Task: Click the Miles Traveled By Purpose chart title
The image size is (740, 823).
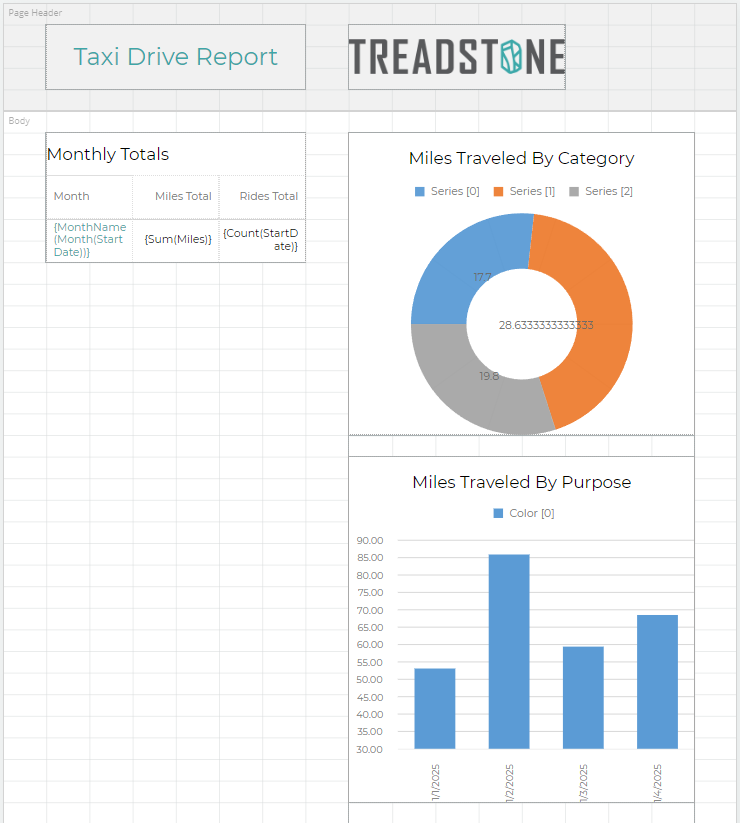Action: [x=521, y=482]
